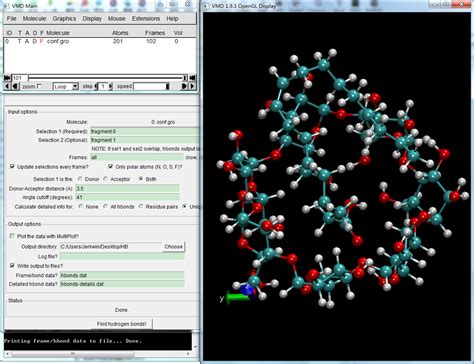Select the Donor radio button

coord(80,179)
